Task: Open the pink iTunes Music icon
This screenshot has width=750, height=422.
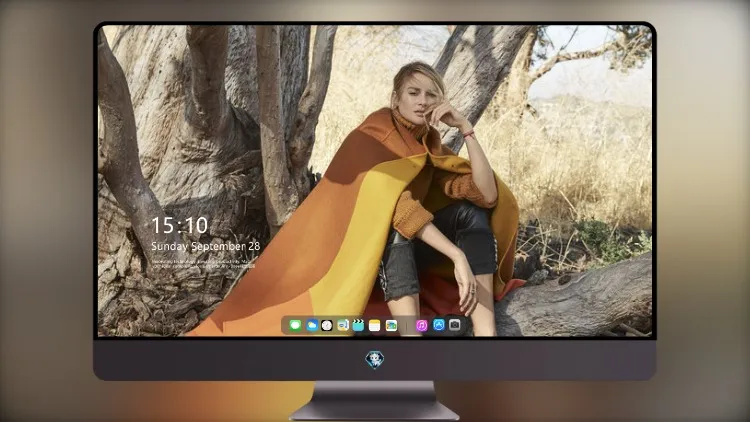Action: pyautogui.click(x=421, y=325)
